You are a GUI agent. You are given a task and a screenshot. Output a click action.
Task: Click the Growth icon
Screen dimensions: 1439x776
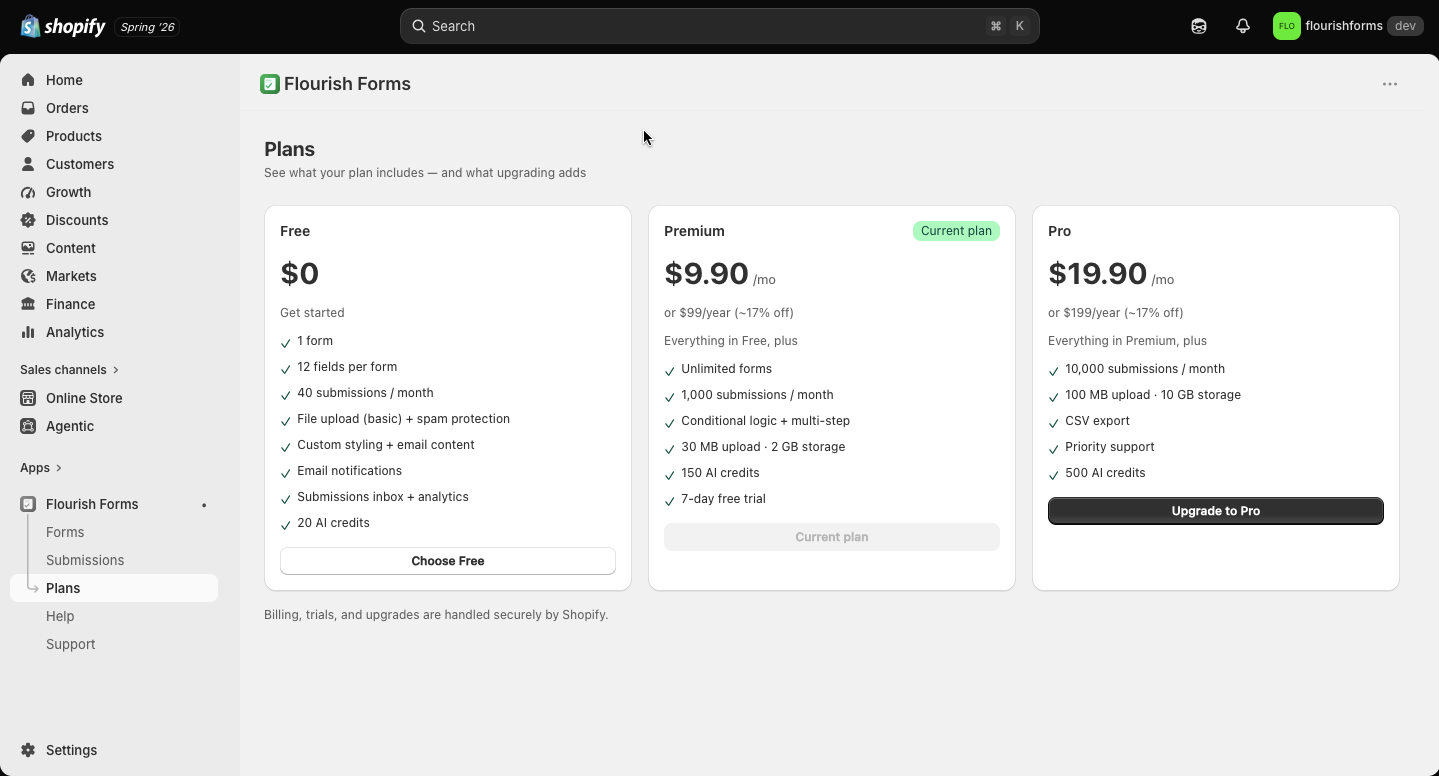(28, 192)
